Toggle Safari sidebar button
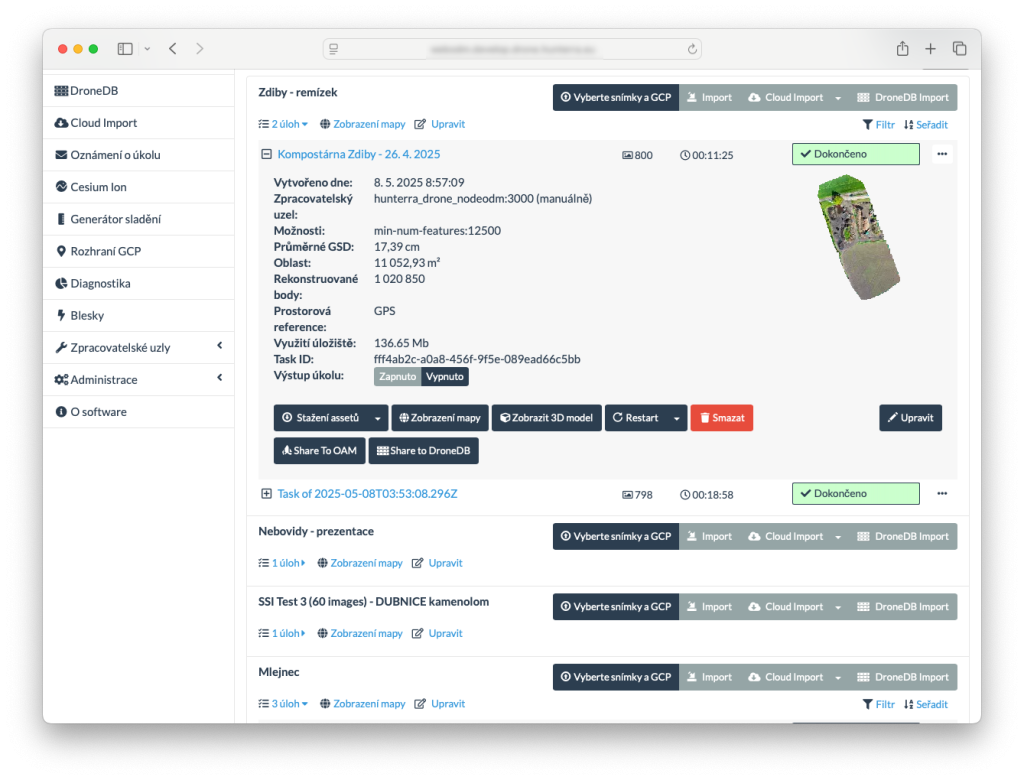 pyautogui.click(x=125, y=49)
